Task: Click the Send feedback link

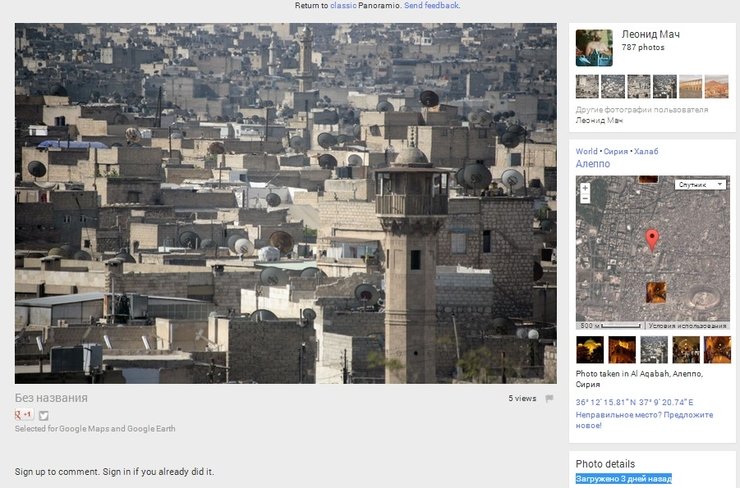Action: click(431, 6)
